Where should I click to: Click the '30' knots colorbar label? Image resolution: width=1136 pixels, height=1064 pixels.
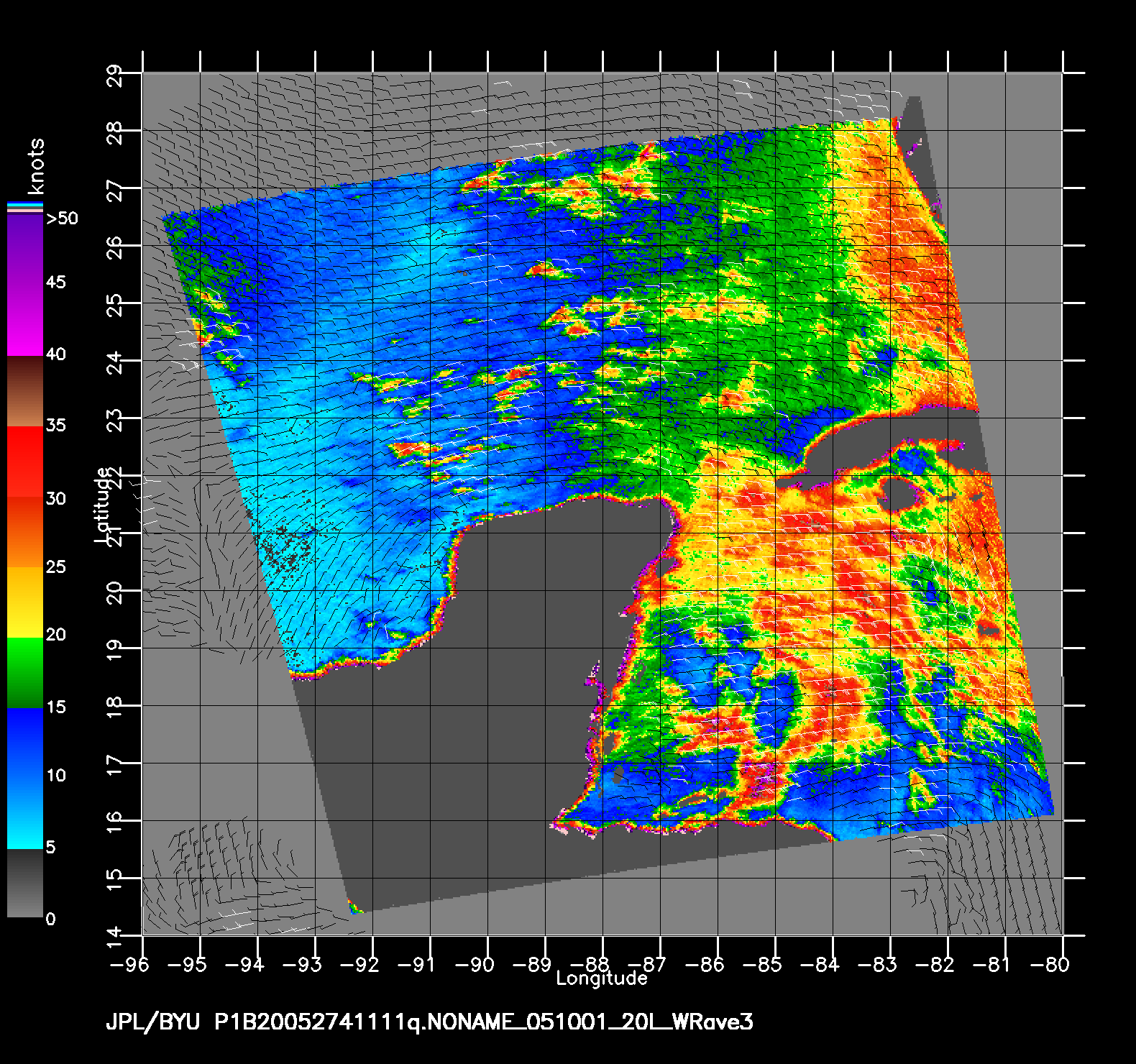pos(55,499)
